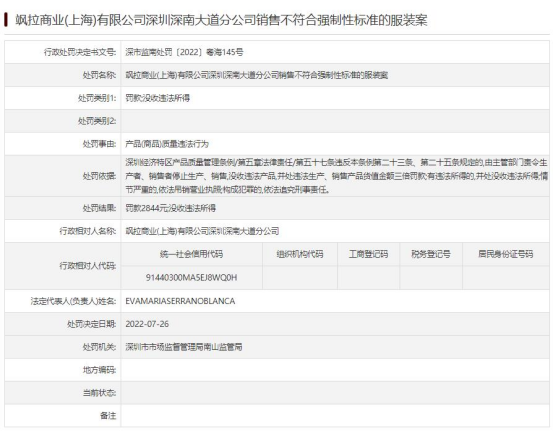Click the 处罚事由 label
Image resolution: width=554 pixels, height=431 pixels.
[x=99, y=144]
